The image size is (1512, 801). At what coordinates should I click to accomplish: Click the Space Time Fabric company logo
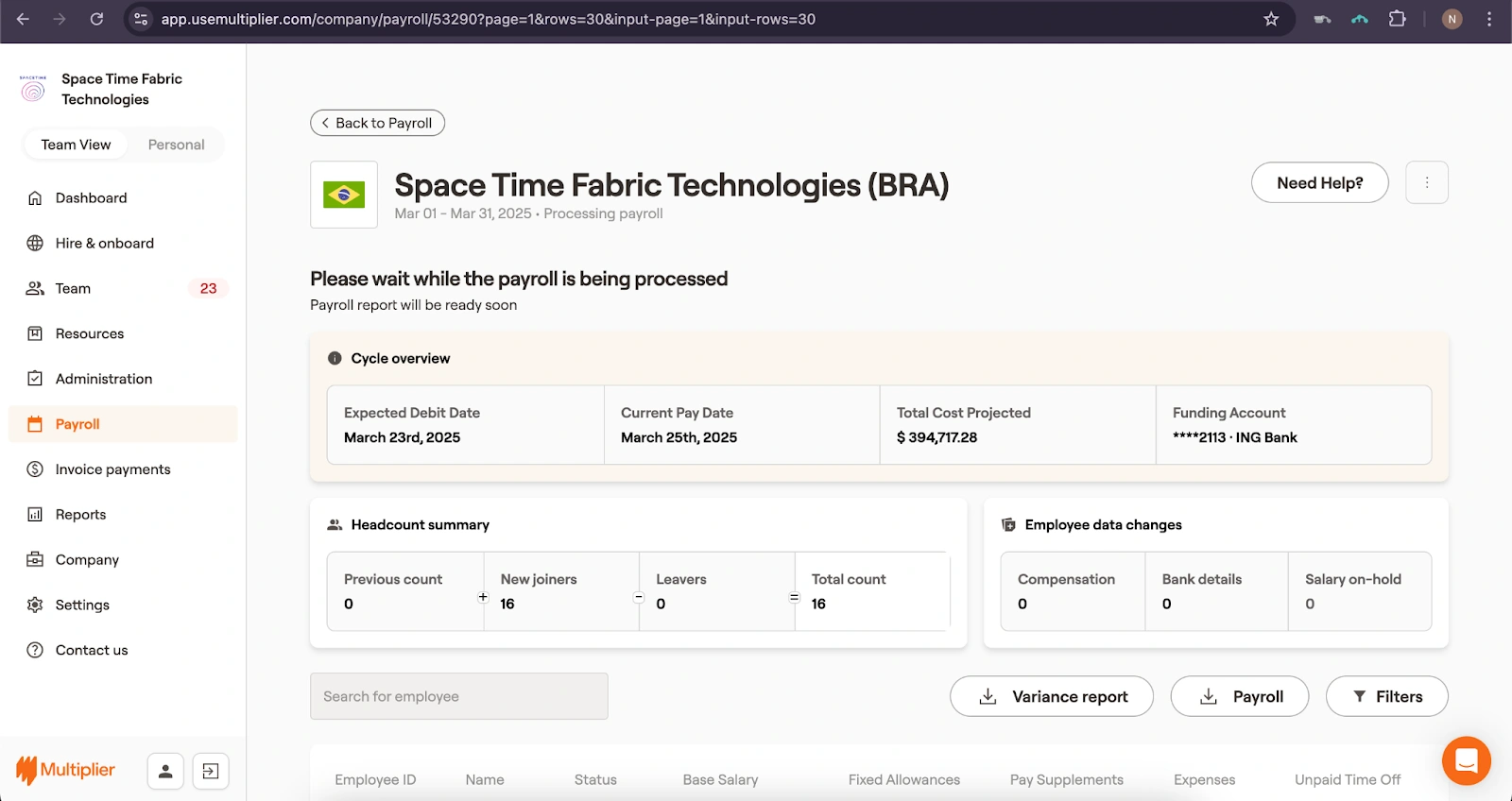33,89
